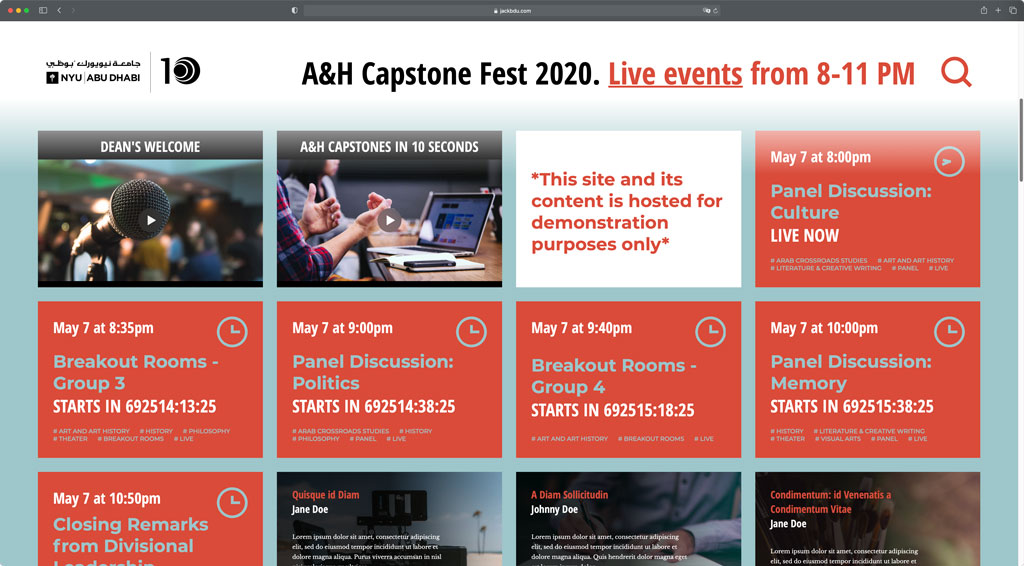This screenshot has width=1024, height=566.
Task: Select the Literature & Creative Writing tag on Memory card
Action: (x=869, y=431)
